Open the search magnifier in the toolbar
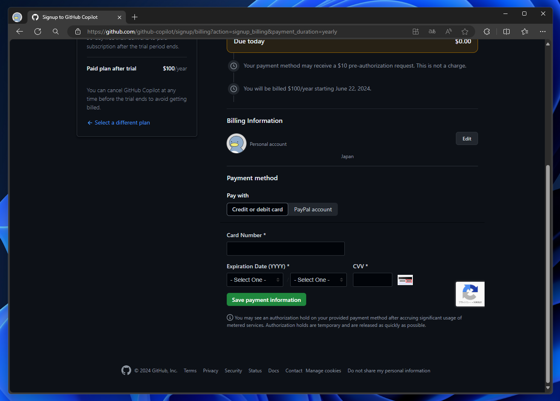 tap(56, 32)
